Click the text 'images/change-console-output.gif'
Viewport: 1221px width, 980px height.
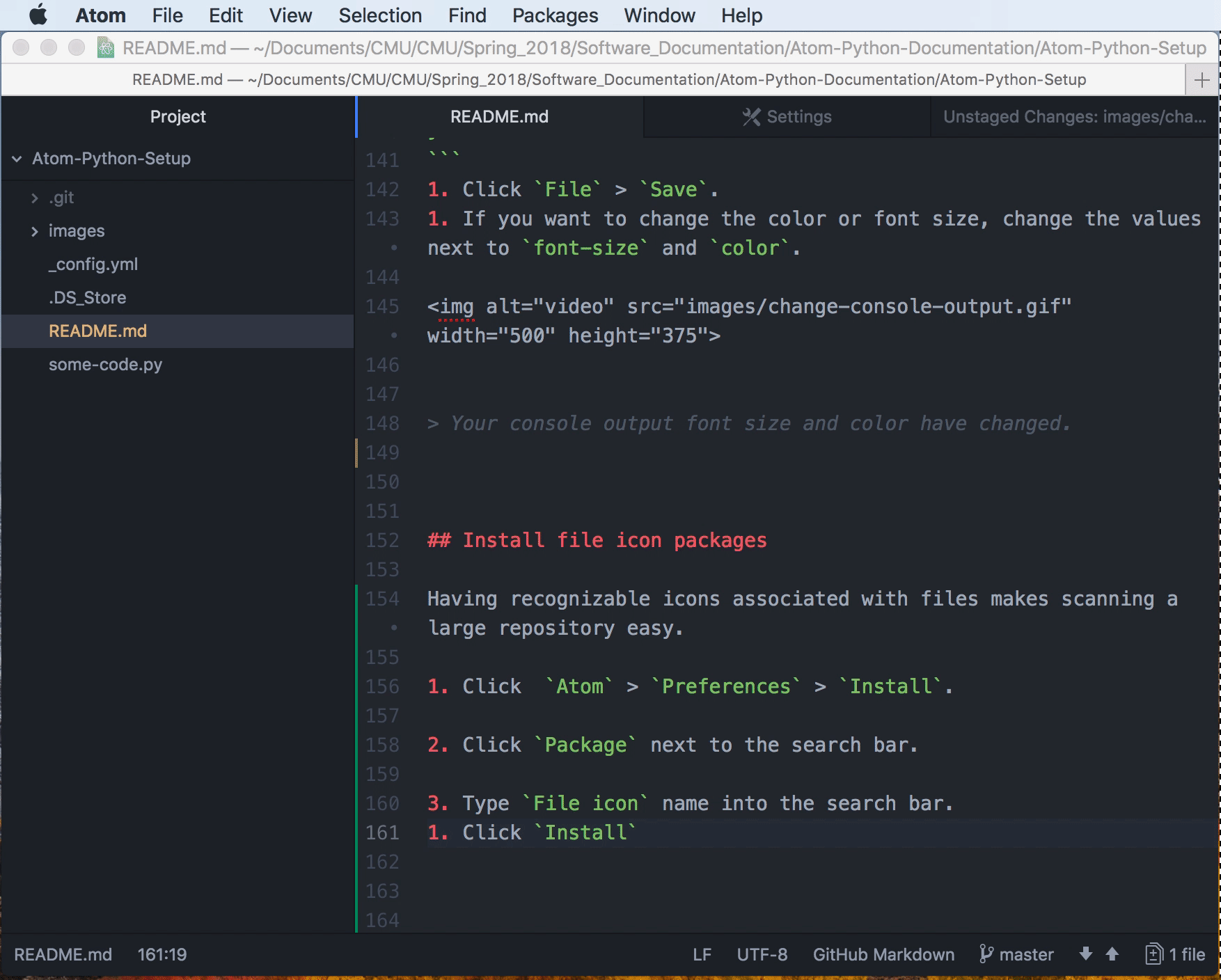click(x=874, y=306)
